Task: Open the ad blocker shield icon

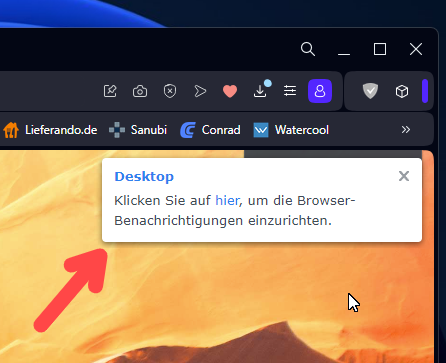Action: click(170, 91)
